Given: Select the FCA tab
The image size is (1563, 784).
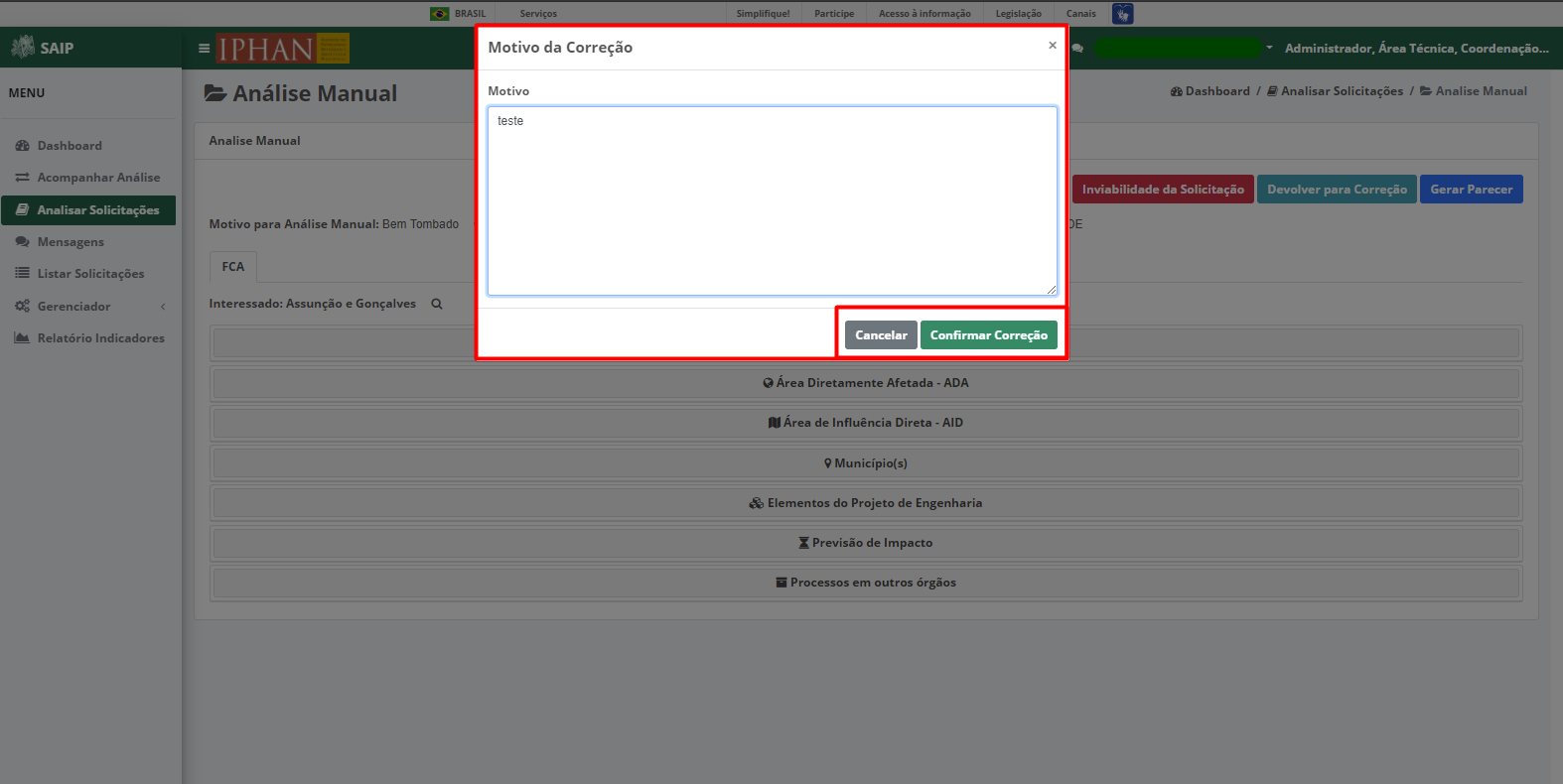Looking at the screenshot, I should coord(233,267).
